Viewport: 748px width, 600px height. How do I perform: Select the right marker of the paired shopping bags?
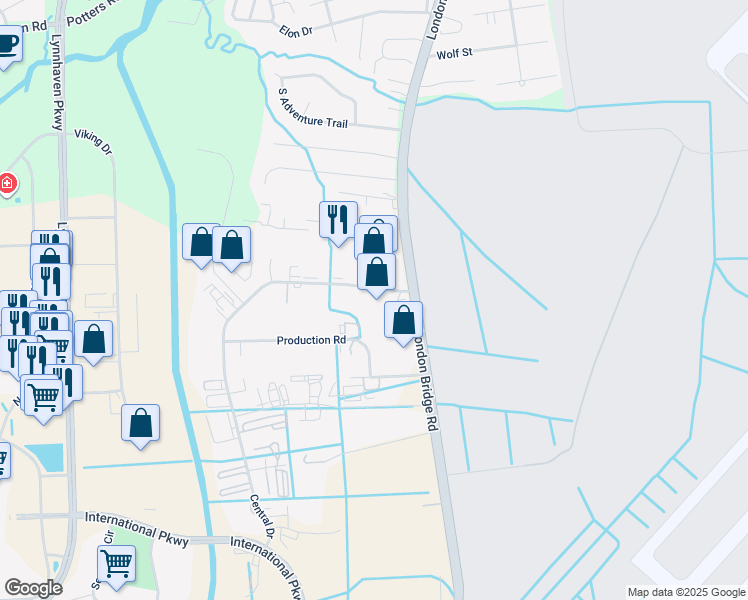click(231, 245)
